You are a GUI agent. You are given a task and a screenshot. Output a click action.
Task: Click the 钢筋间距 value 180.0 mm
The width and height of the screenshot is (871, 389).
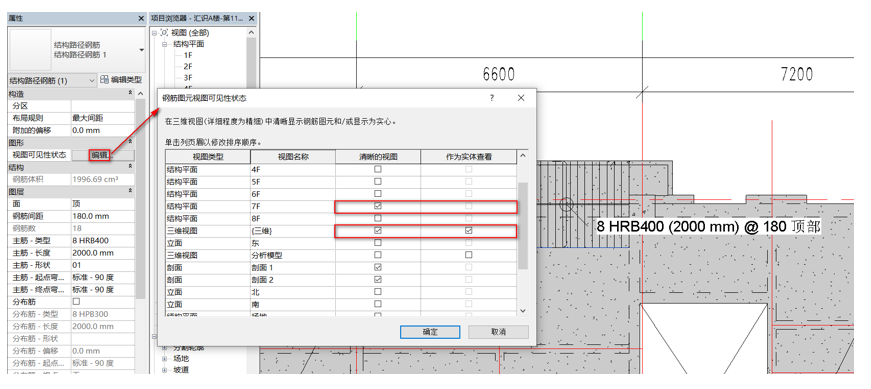[103, 216]
